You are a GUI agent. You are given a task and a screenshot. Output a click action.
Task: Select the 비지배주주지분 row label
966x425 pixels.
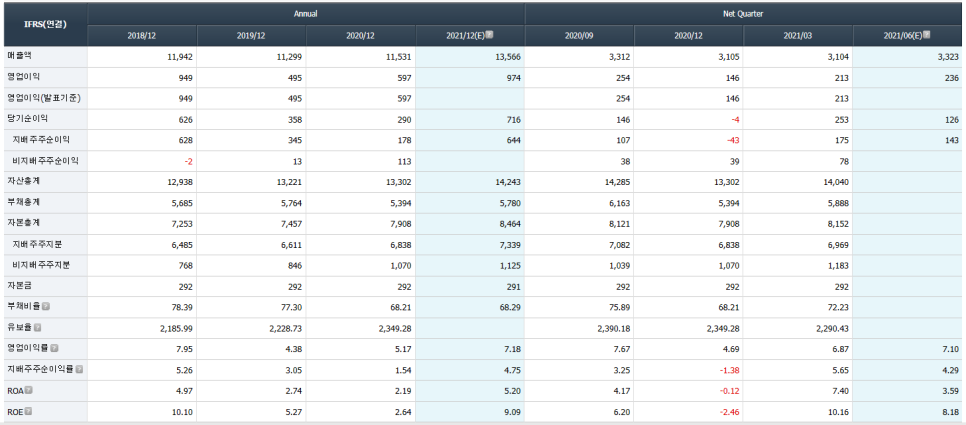41,265
